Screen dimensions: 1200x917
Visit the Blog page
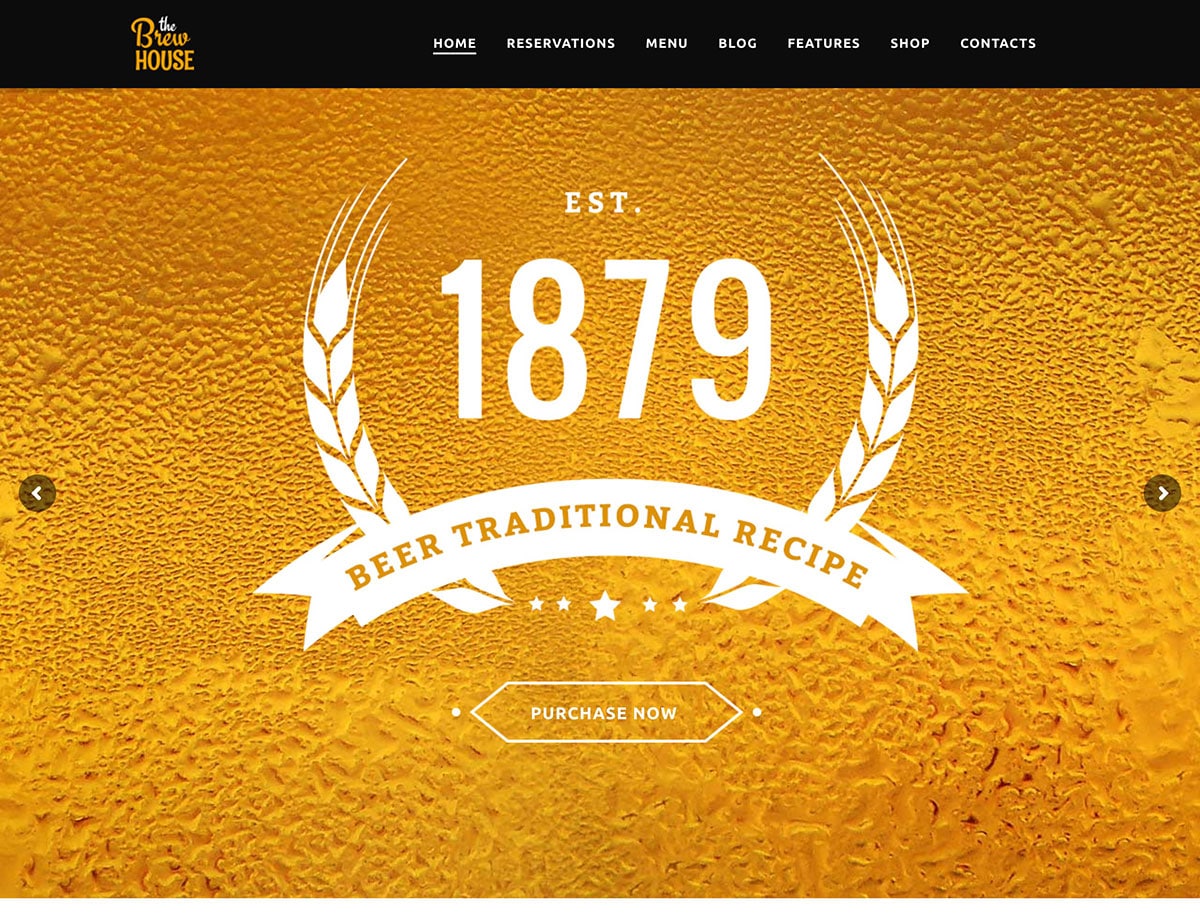click(738, 43)
